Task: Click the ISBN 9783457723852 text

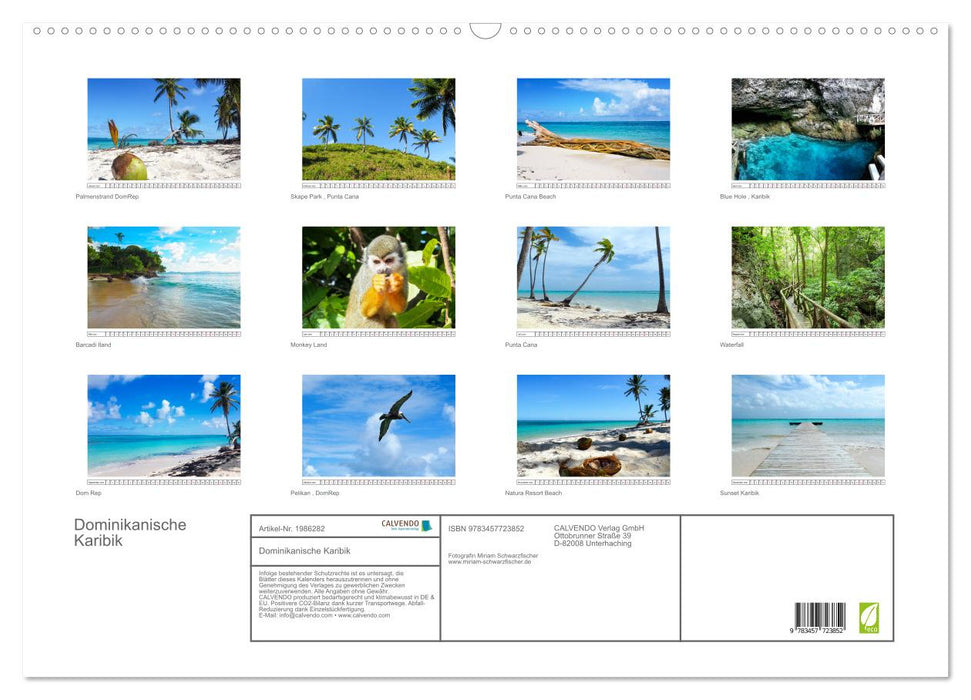Action: (486, 528)
